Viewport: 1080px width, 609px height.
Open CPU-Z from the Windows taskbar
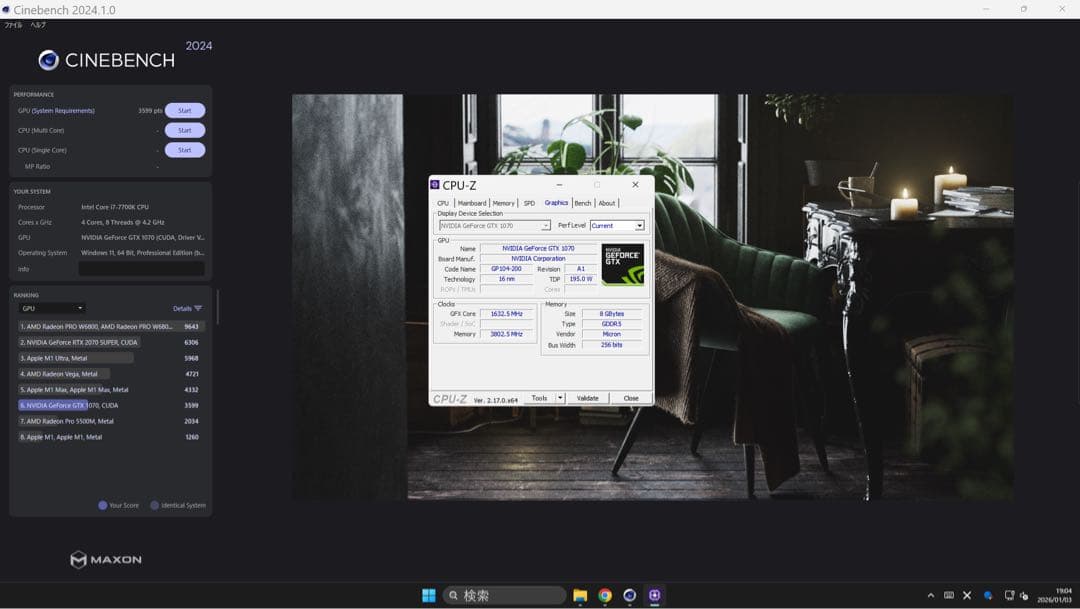pos(656,594)
